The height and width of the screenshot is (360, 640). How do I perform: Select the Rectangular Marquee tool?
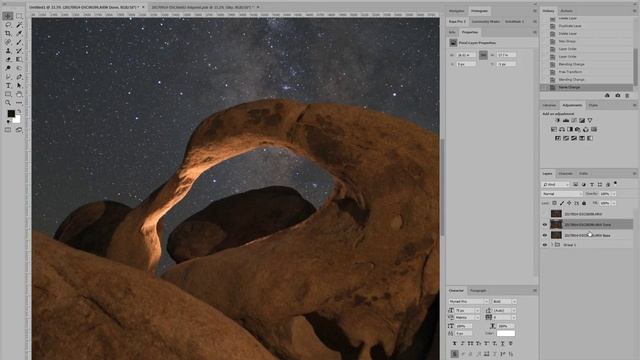pyautogui.click(x=19, y=16)
